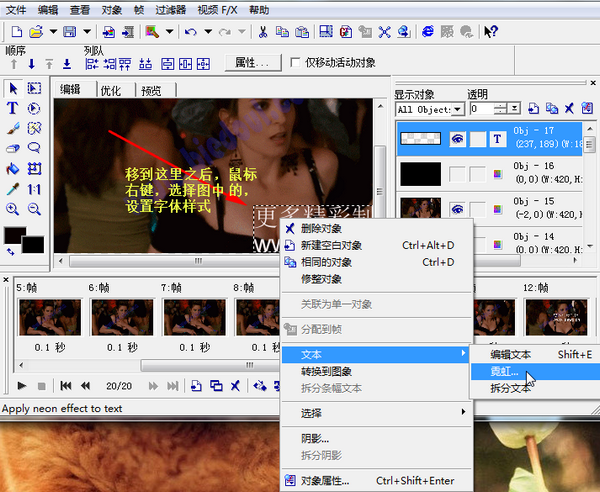Image resolution: width=600 pixels, height=492 pixels.
Task: Click the Save disk icon
Action: (69, 31)
